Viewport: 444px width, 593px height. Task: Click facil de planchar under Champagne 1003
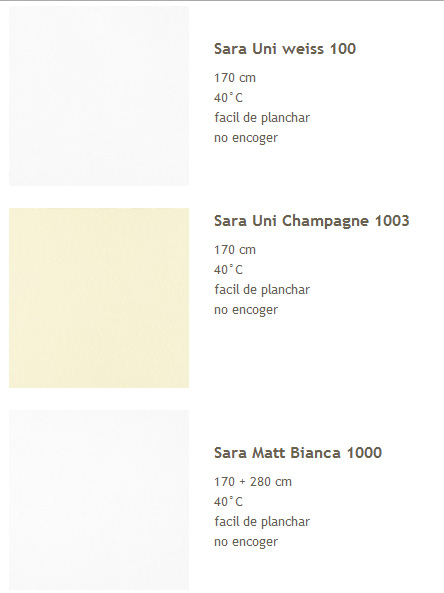[x=262, y=290]
